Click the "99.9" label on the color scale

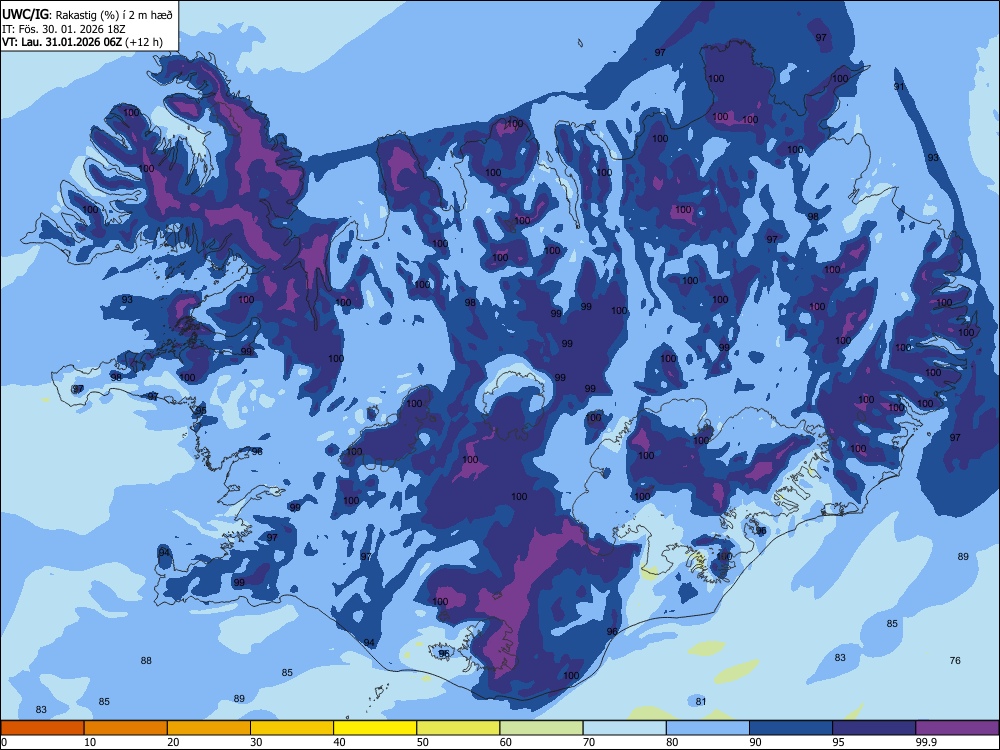[x=926, y=742]
